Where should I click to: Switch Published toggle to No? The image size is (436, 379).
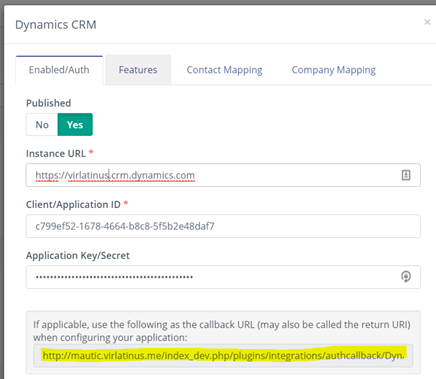42,125
